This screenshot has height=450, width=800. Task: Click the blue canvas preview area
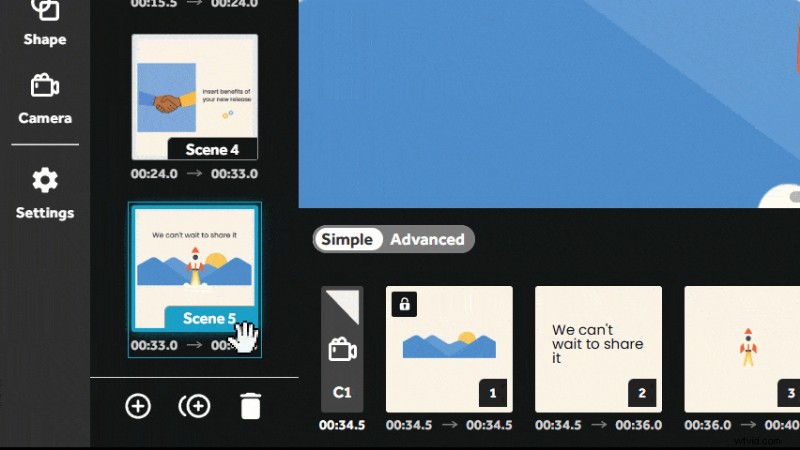[x=549, y=104]
